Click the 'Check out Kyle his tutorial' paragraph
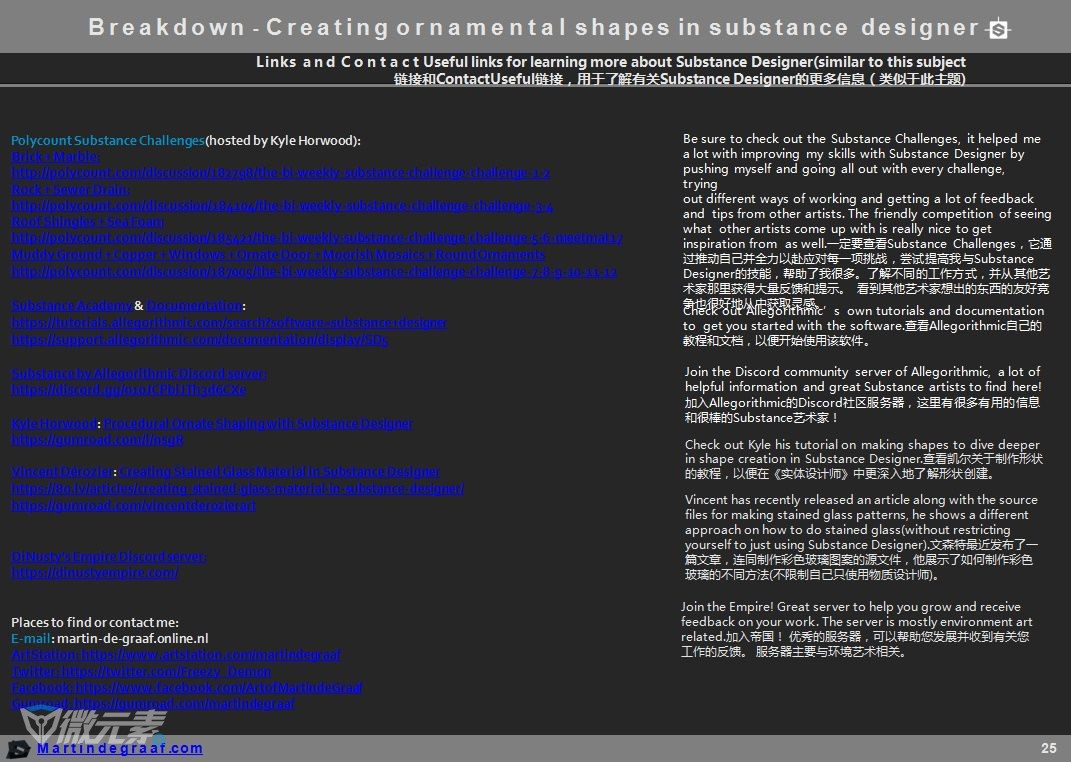 (863, 458)
